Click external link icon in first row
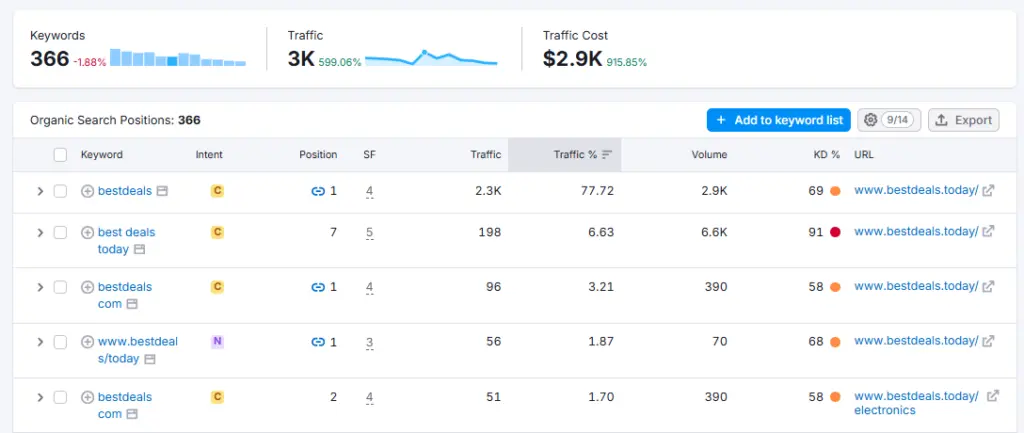This screenshot has height=433, width=1024. [x=988, y=191]
